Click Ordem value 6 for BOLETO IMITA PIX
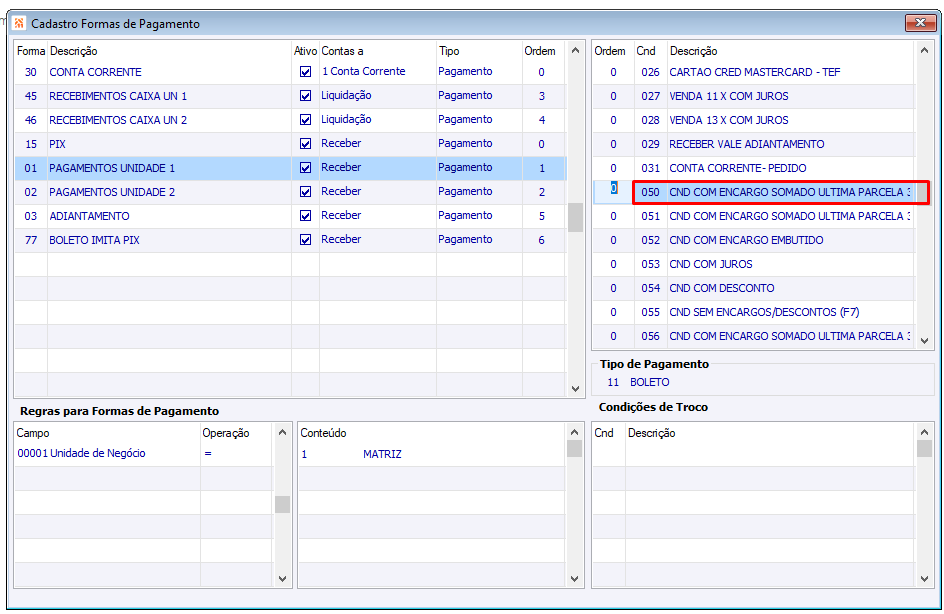944x614 pixels. pyautogui.click(x=541, y=240)
